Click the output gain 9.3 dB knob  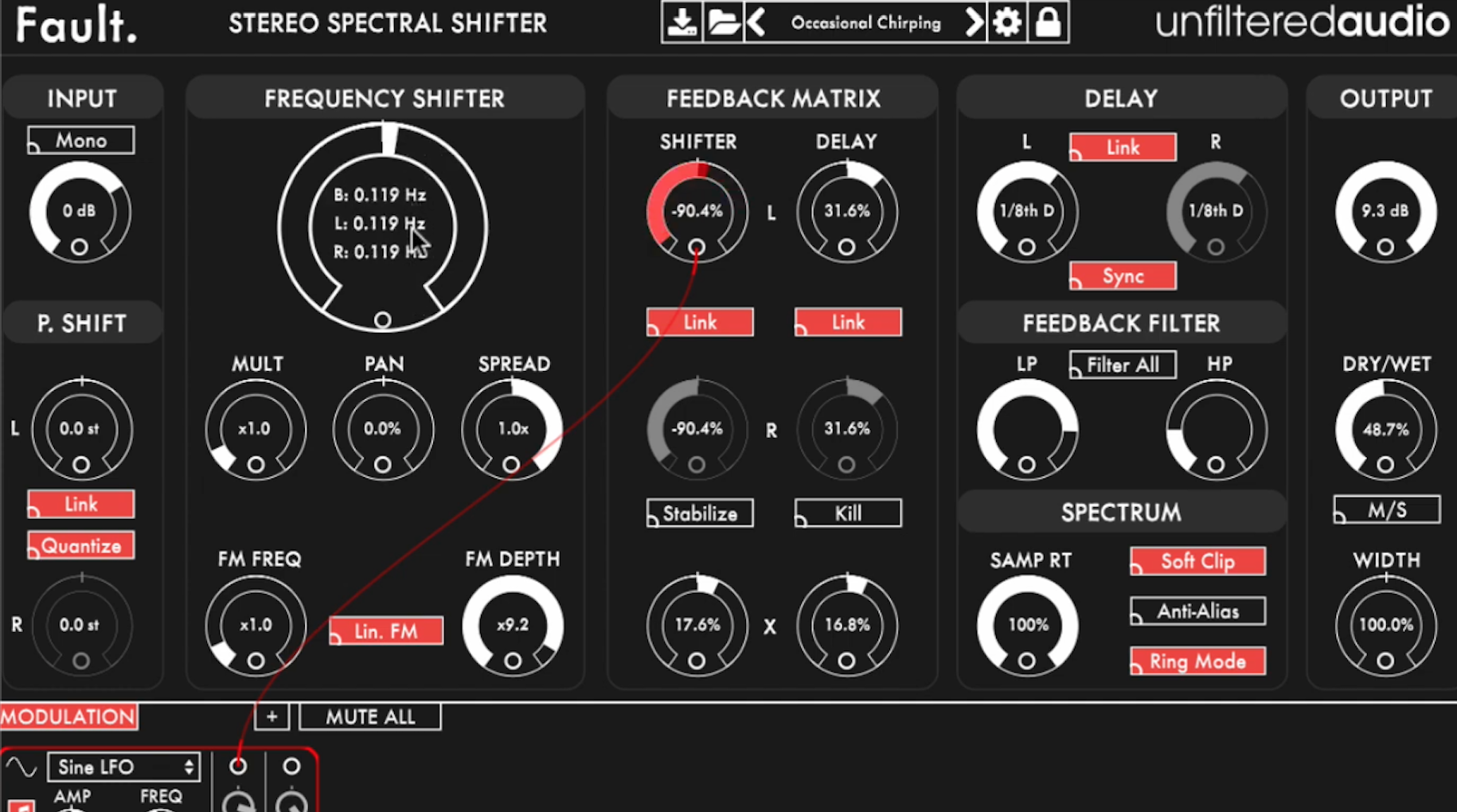(1385, 212)
